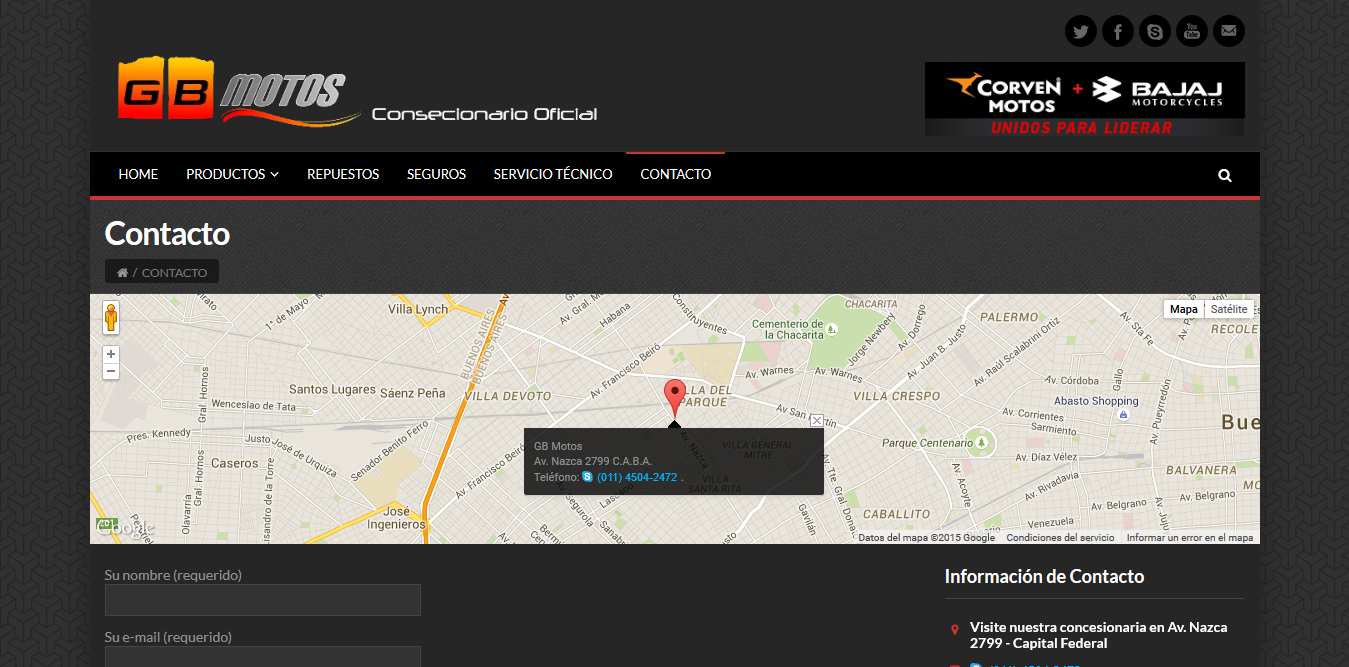Open the Skype social icon
The height and width of the screenshot is (667, 1349).
(x=1155, y=31)
